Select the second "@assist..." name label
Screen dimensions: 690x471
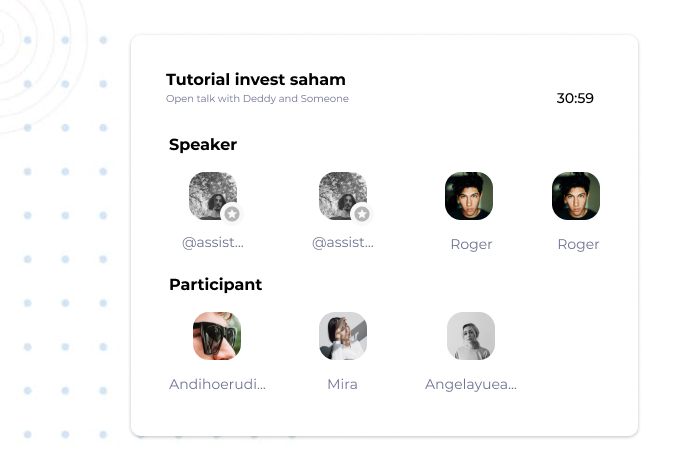click(x=343, y=243)
